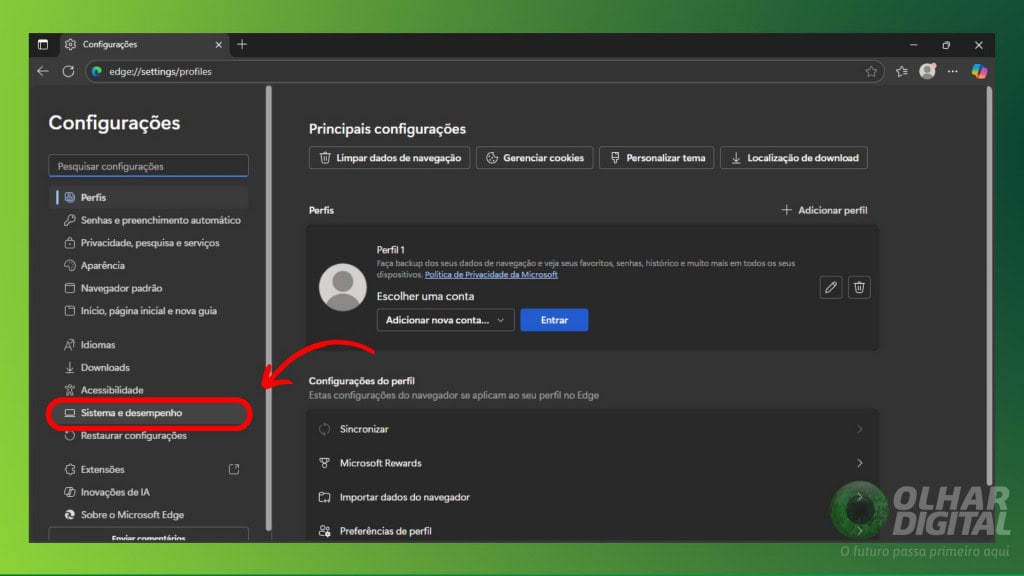Open the tab actions menu icon
The image size is (1024, 576).
coord(43,44)
